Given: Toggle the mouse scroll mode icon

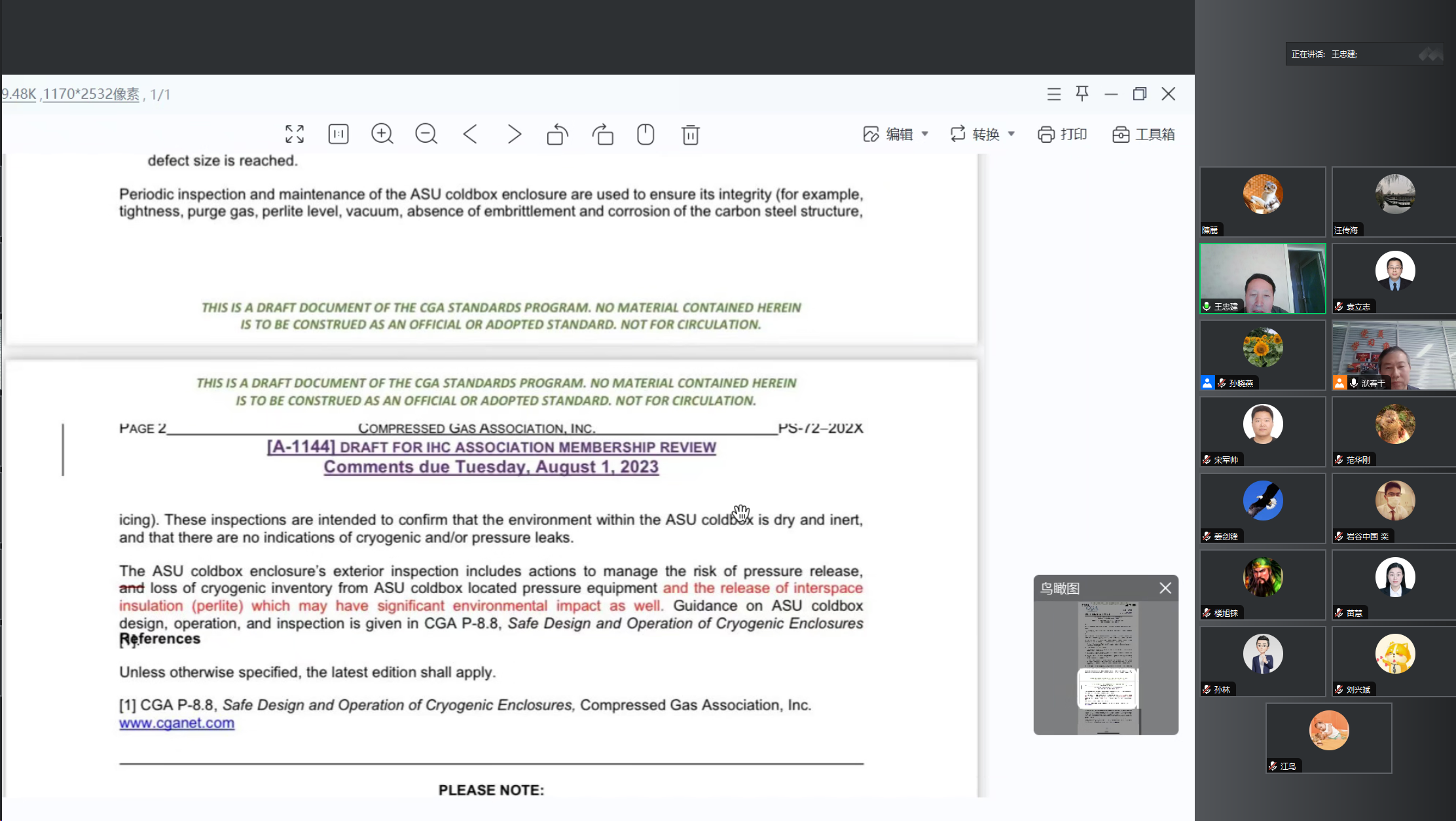Looking at the screenshot, I should [x=646, y=134].
